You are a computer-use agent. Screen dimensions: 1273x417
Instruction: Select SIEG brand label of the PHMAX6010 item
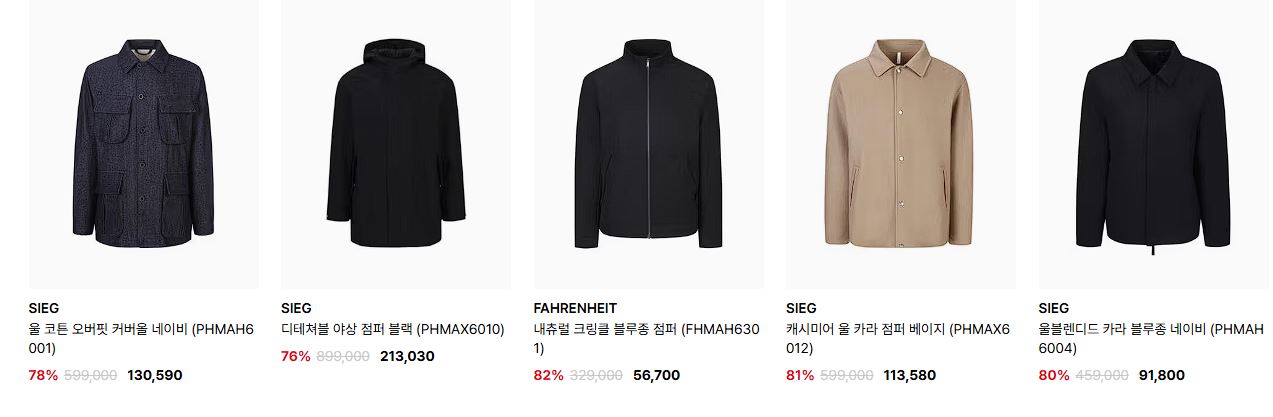point(296,308)
